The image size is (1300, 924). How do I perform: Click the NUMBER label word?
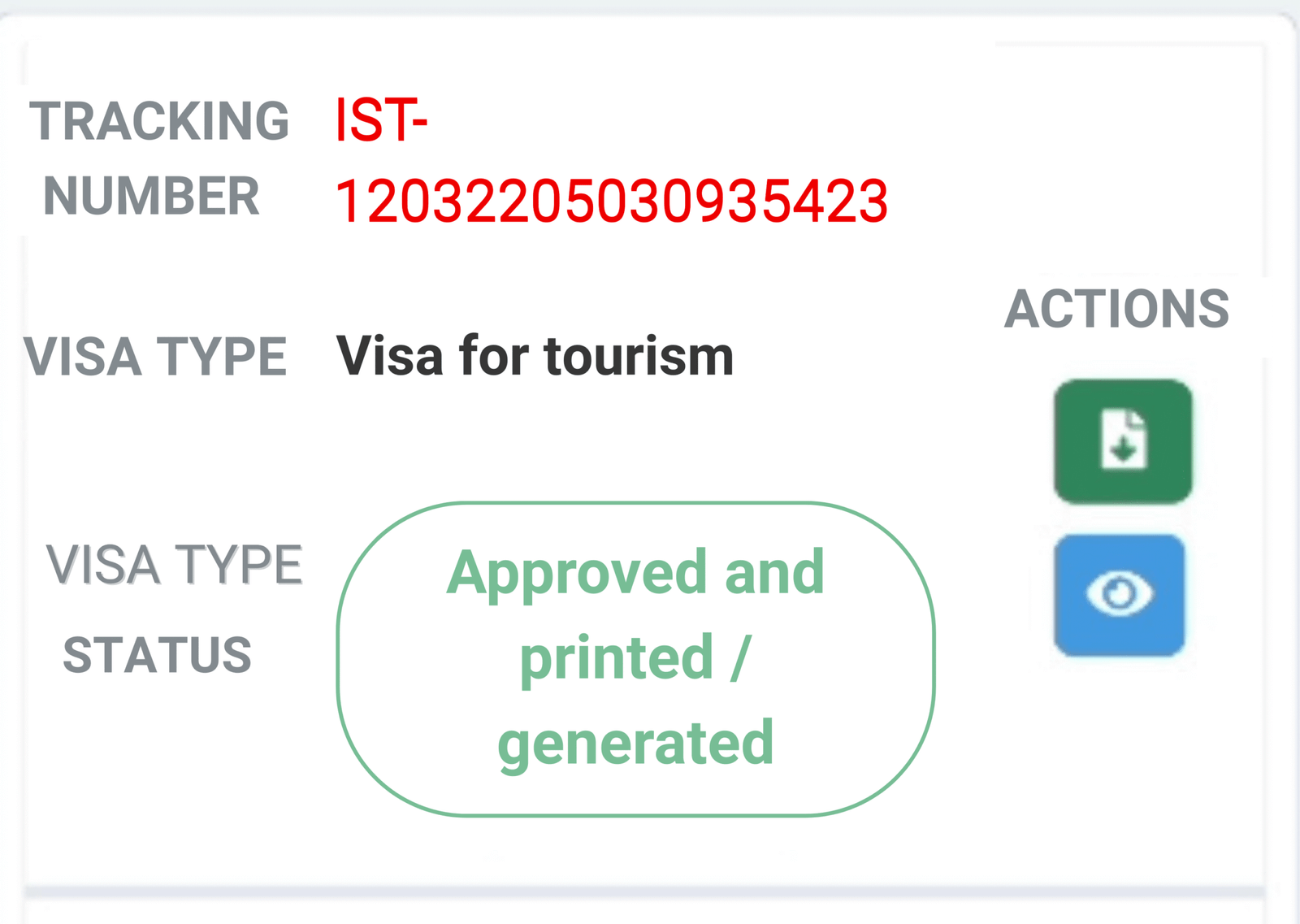[x=151, y=197]
